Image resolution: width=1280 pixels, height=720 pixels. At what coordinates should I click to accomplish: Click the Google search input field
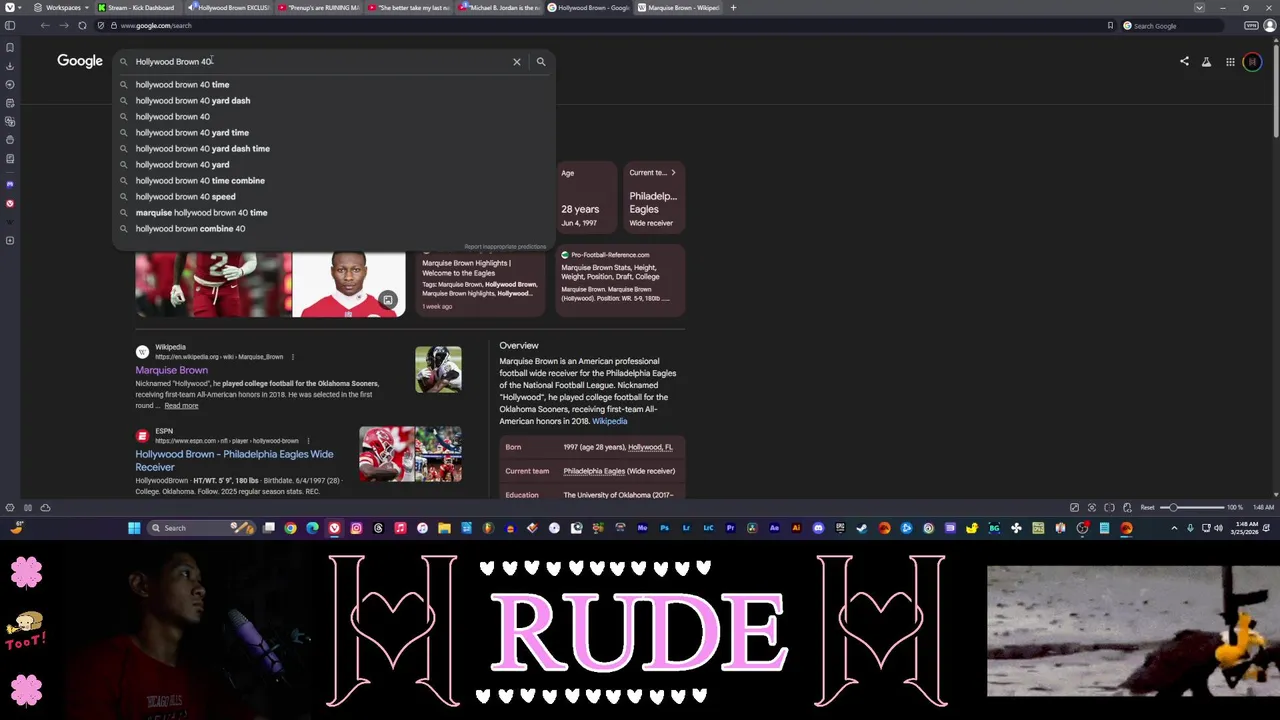click(x=320, y=62)
